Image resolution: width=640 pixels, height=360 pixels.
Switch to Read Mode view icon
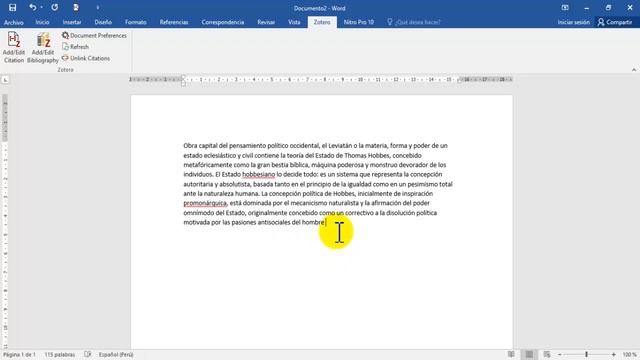511,354
